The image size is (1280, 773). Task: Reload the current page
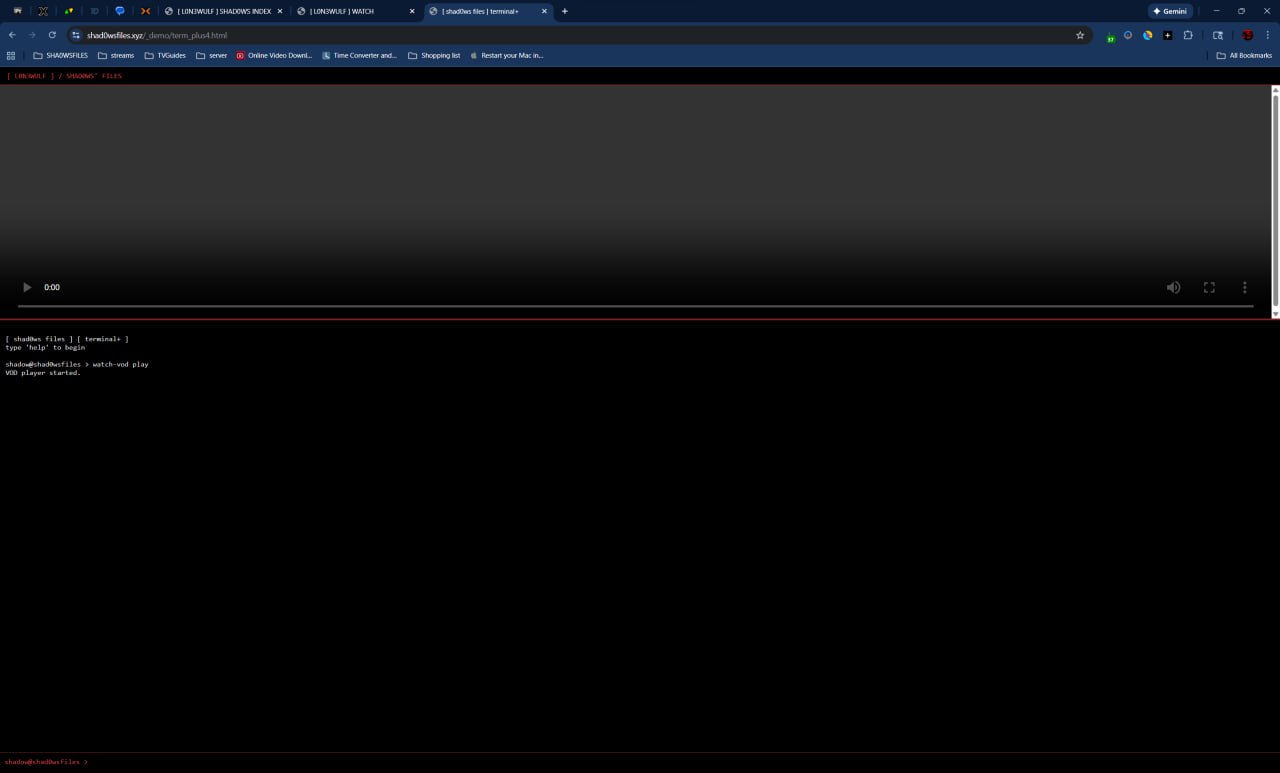click(x=52, y=35)
